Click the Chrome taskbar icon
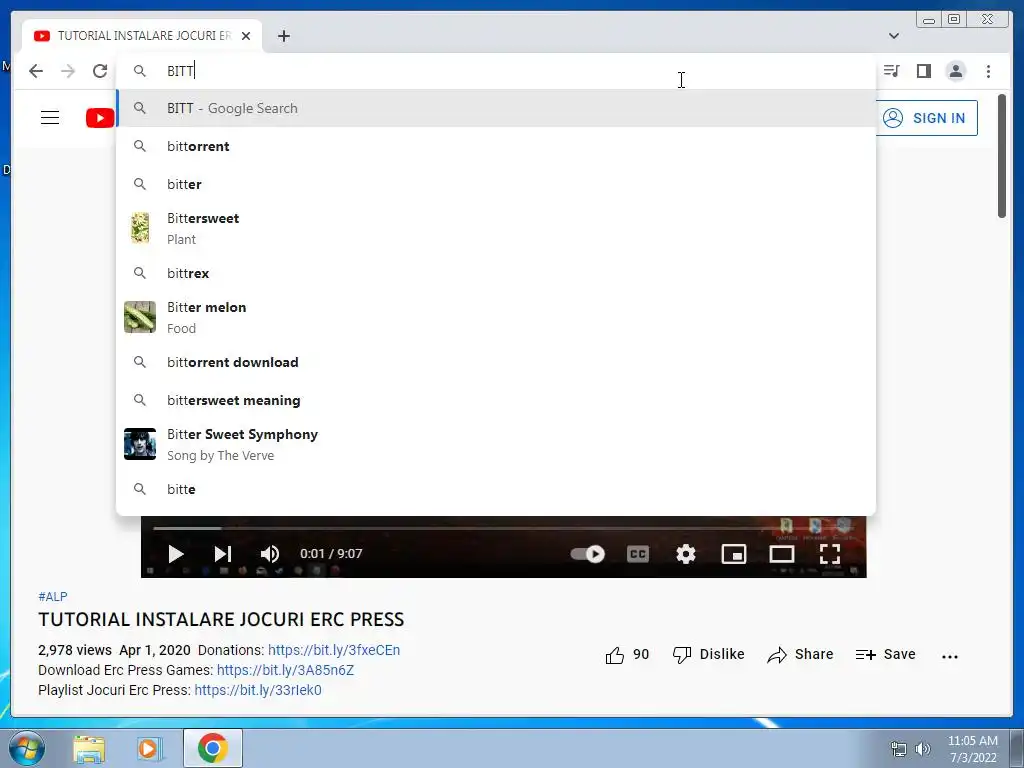Viewport: 1024px width, 768px height. click(212, 748)
